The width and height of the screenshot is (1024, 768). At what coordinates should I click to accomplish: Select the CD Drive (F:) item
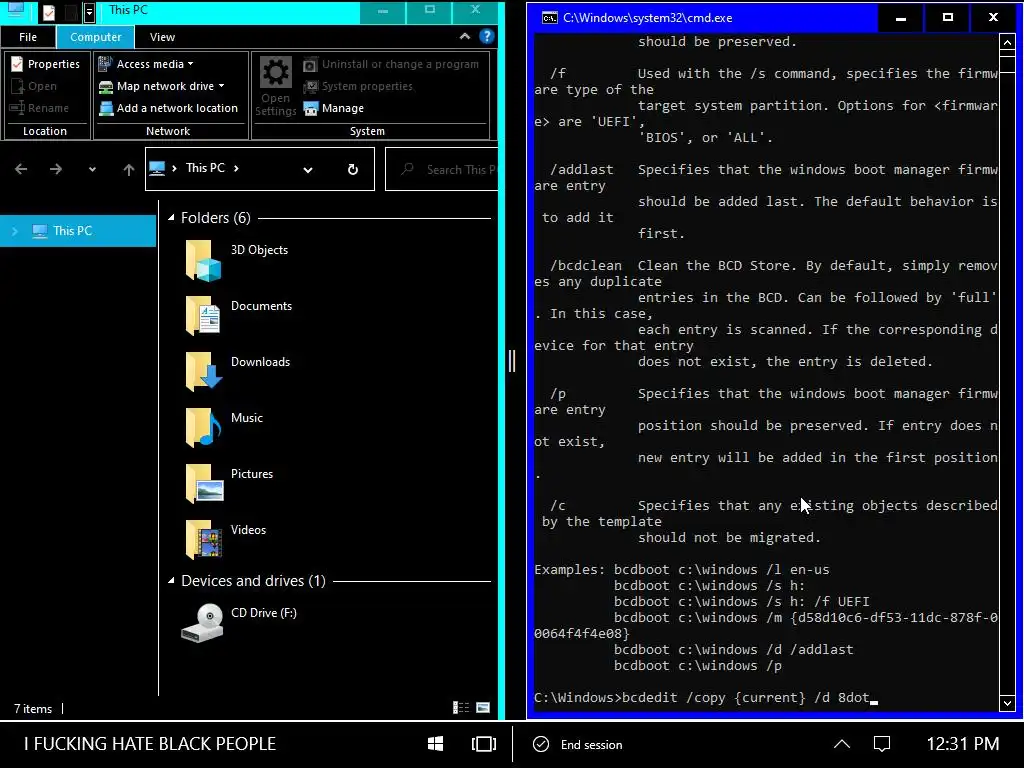(x=241, y=623)
